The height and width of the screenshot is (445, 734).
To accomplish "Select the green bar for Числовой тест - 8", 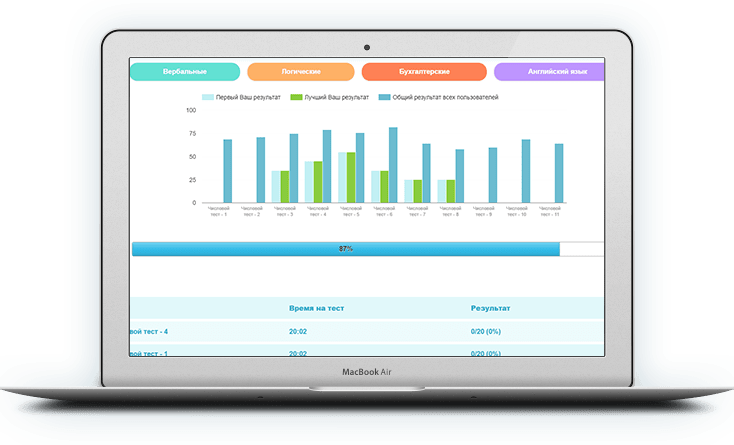I will tap(451, 191).
